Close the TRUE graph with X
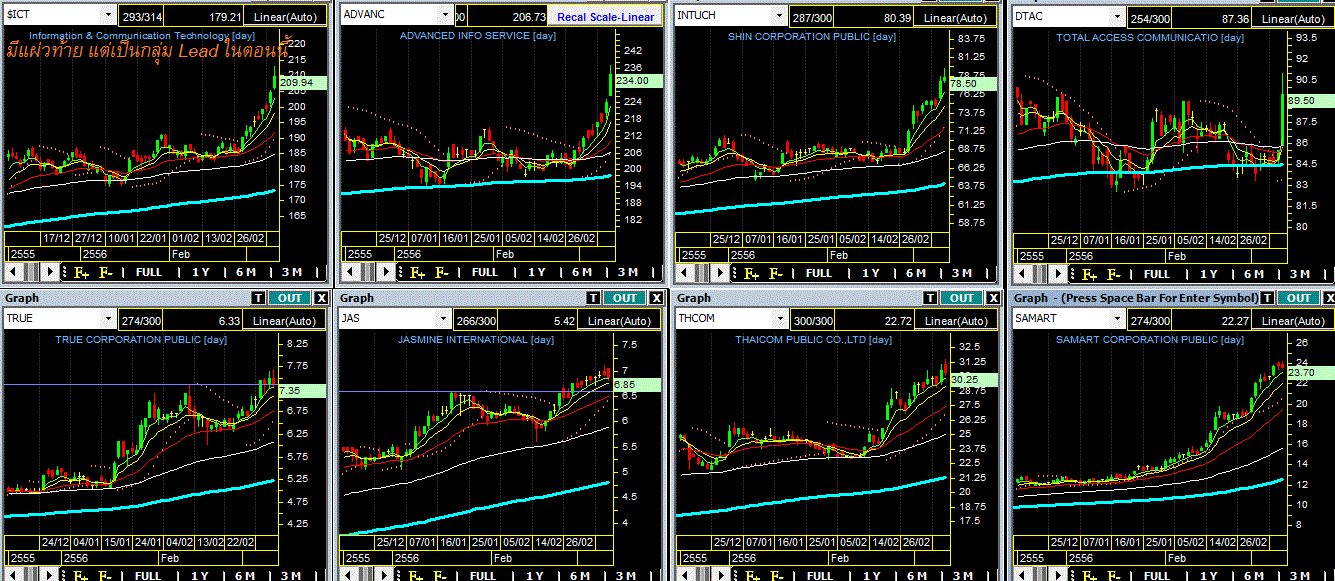Screen dimensions: 1335x581 pyautogui.click(x=321, y=298)
